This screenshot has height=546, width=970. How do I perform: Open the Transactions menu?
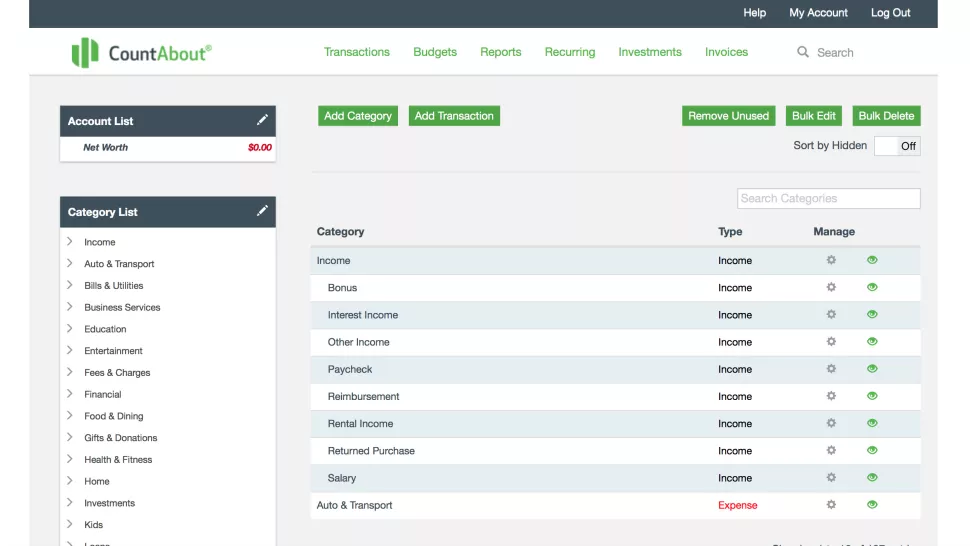pyautogui.click(x=356, y=52)
